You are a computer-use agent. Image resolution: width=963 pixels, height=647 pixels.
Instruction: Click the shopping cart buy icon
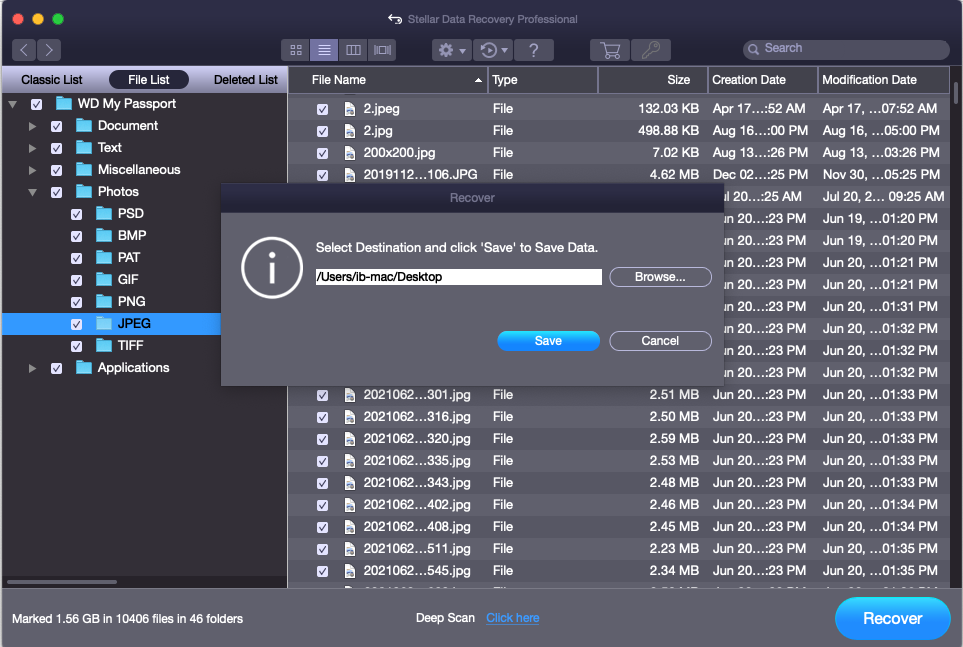609,50
